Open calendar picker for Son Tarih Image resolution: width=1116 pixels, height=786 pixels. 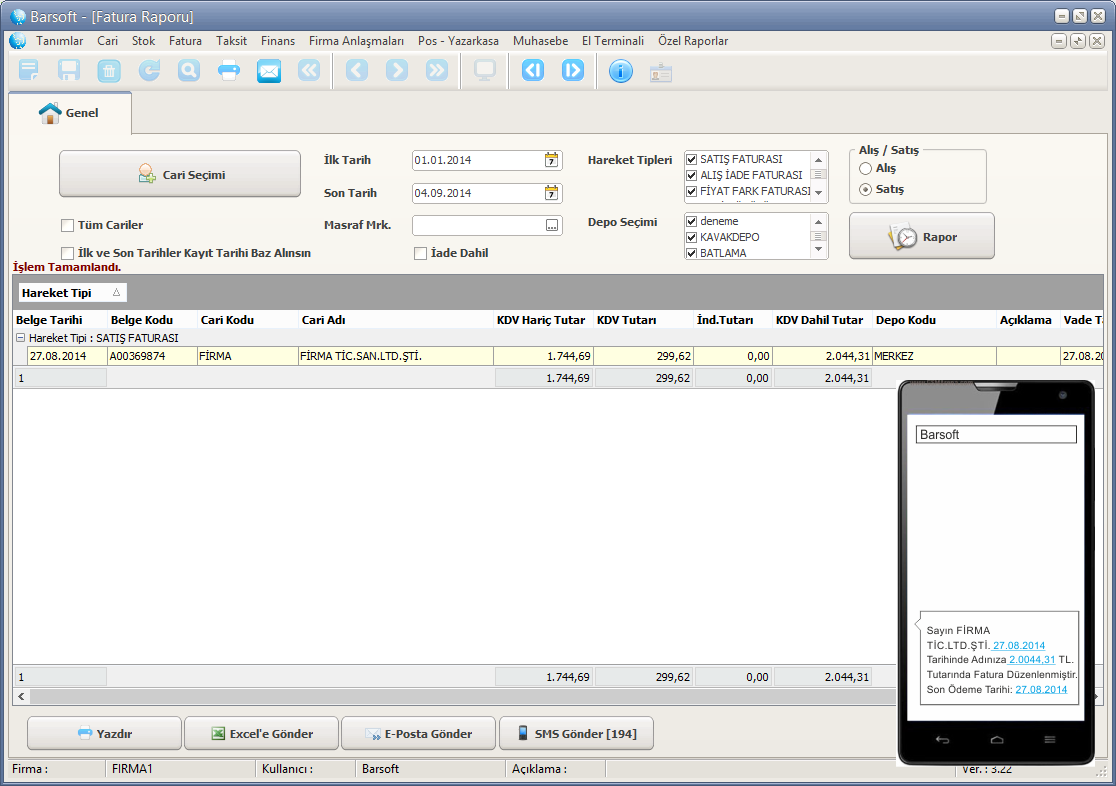pyautogui.click(x=551, y=193)
